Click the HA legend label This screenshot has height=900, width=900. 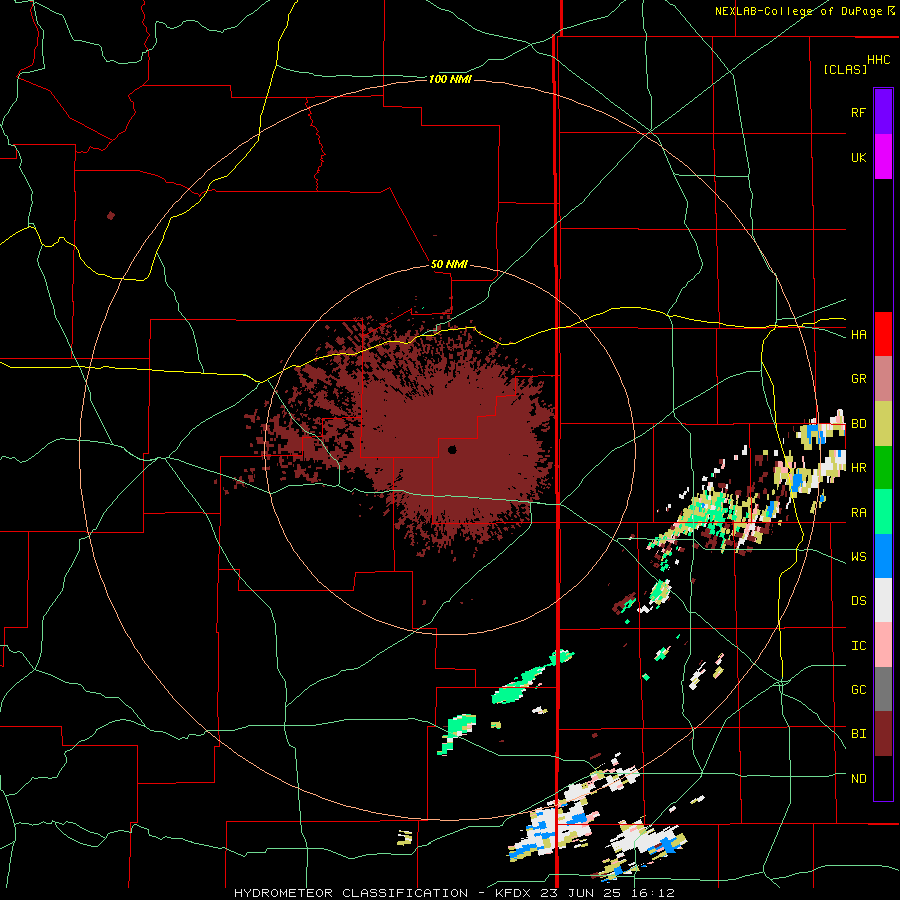(x=858, y=334)
